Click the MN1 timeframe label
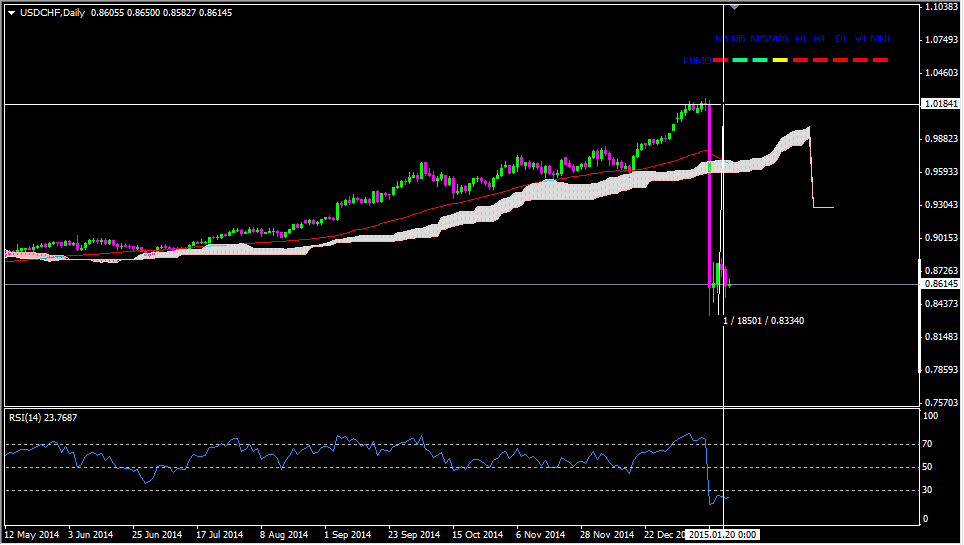964x545 pixels. pyautogui.click(x=880, y=39)
